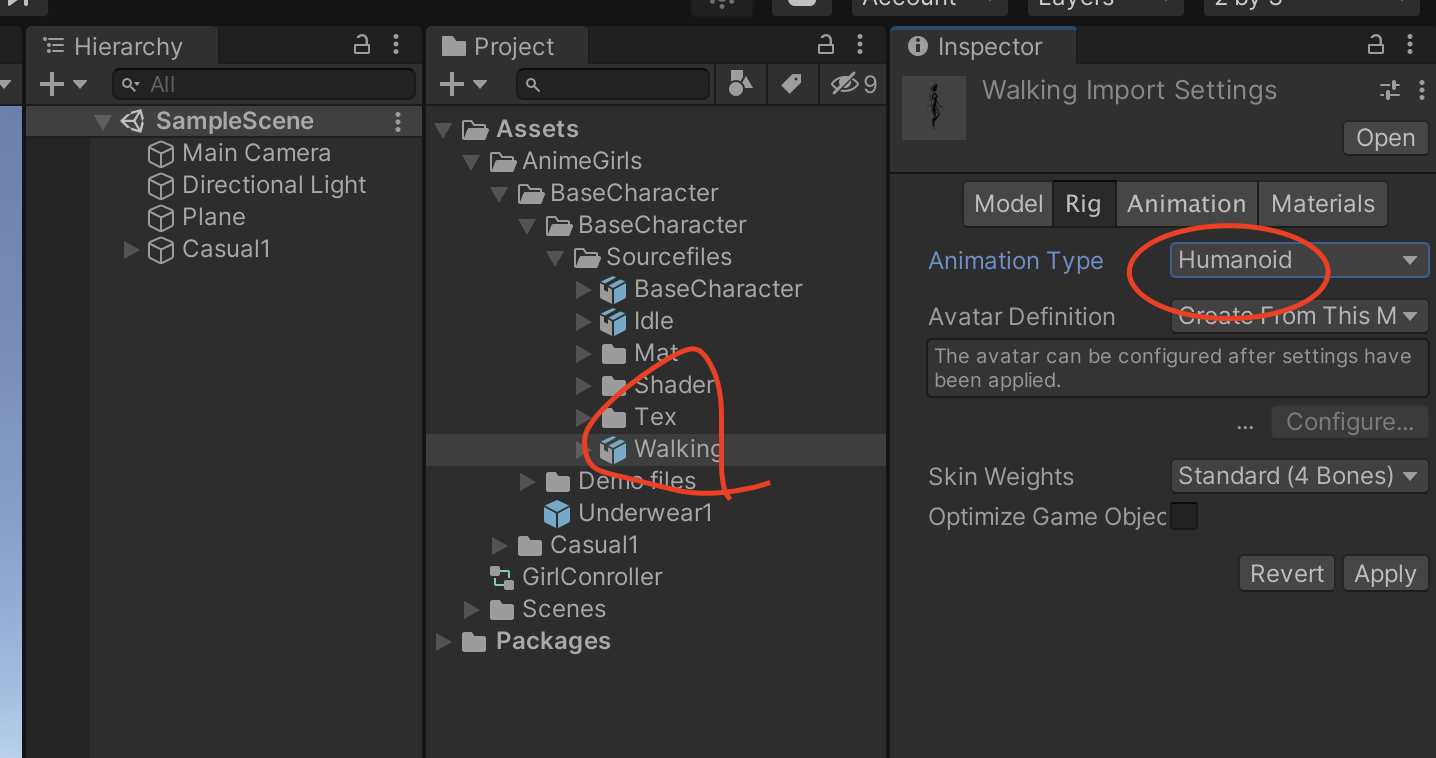The height and width of the screenshot is (758, 1436).
Task: Select the Underwear1 prefab
Action: (645, 513)
